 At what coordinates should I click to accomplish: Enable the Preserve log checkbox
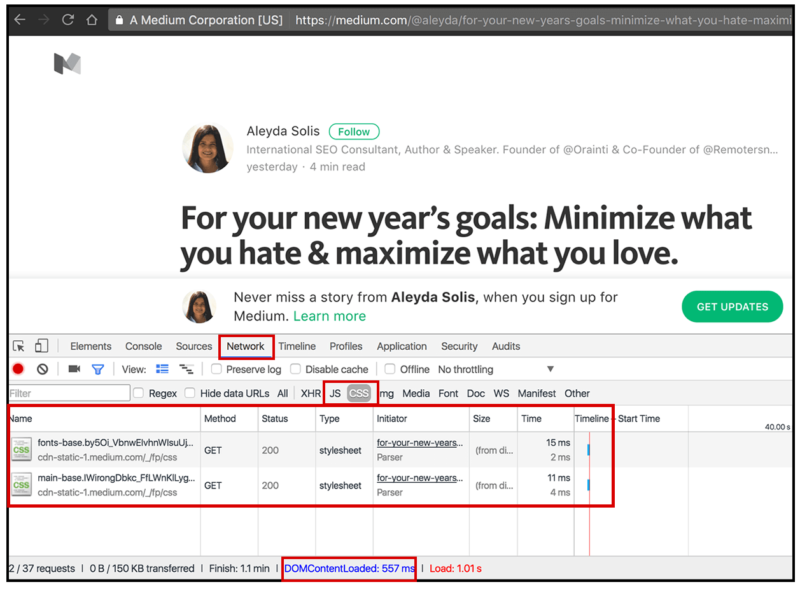(216, 369)
